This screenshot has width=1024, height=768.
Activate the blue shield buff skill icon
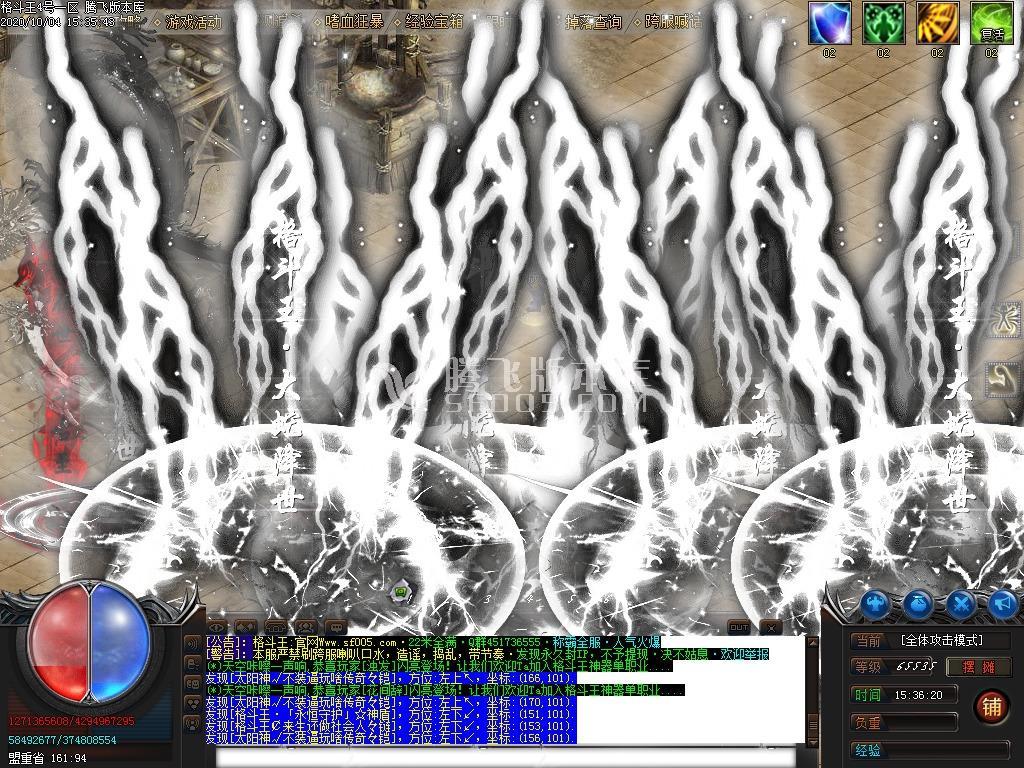tap(829, 23)
